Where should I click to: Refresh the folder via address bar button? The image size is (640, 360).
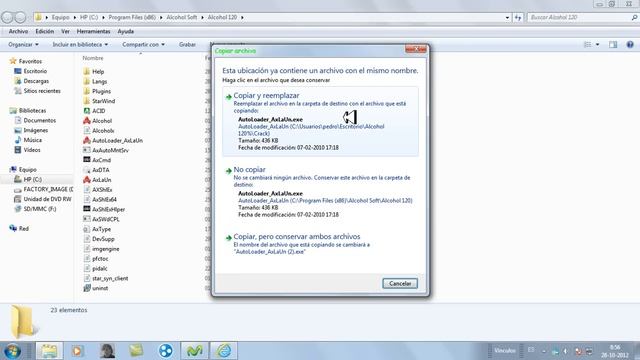point(518,18)
